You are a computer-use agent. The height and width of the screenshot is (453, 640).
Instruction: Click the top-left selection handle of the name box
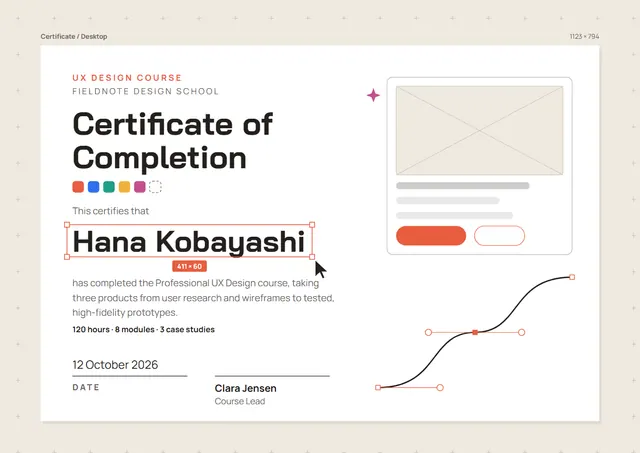[67, 224]
